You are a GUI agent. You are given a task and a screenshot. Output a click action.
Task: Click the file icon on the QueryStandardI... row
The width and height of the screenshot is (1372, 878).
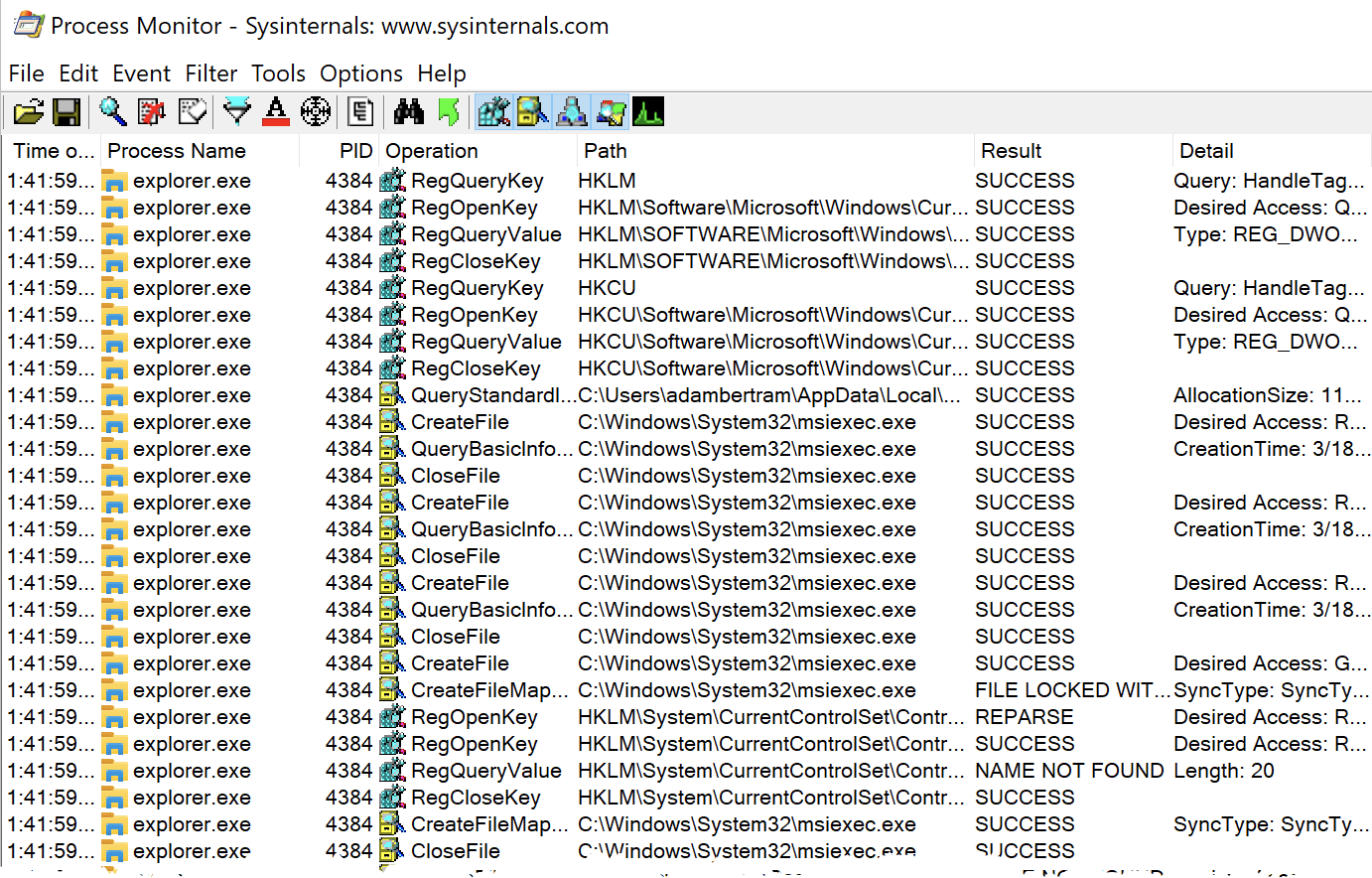(x=393, y=395)
